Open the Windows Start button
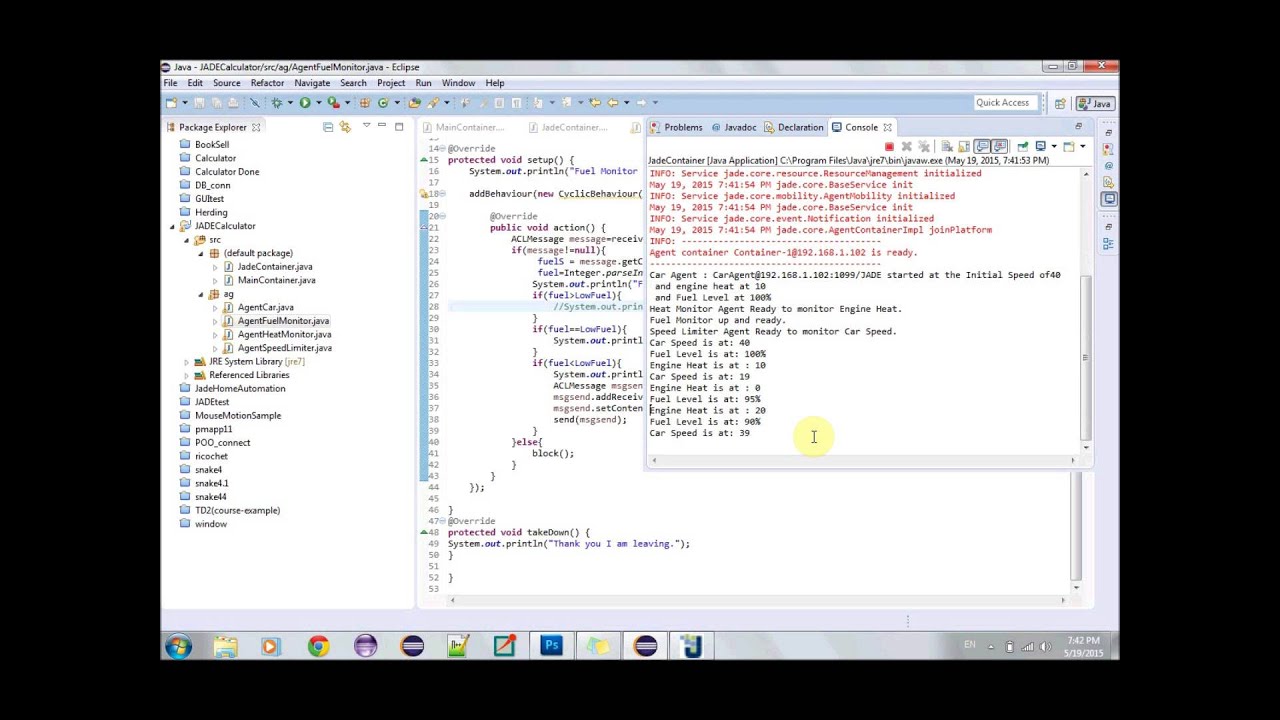1280x720 pixels. click(178, 646)
